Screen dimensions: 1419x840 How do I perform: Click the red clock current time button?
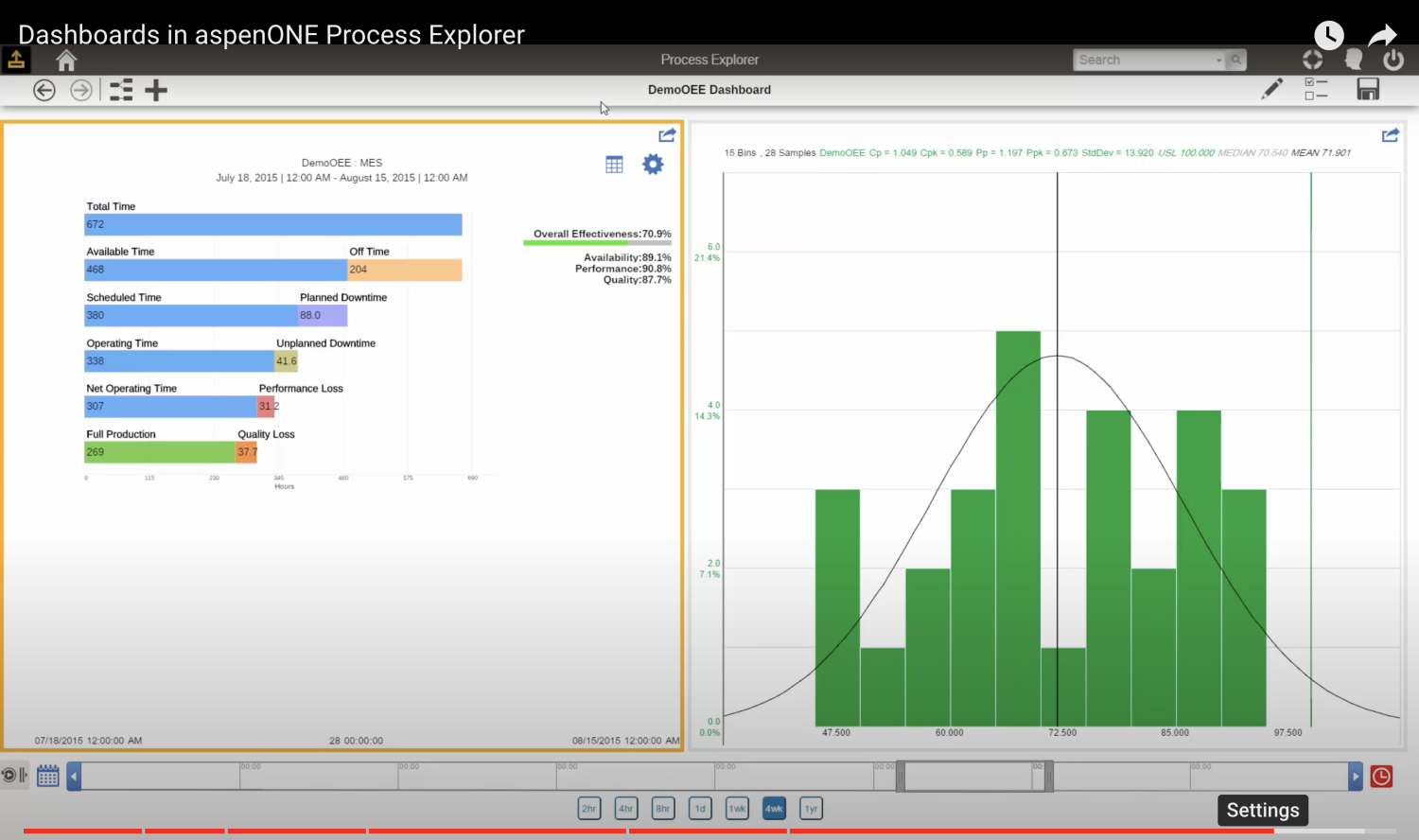(x=1381, y=777)
